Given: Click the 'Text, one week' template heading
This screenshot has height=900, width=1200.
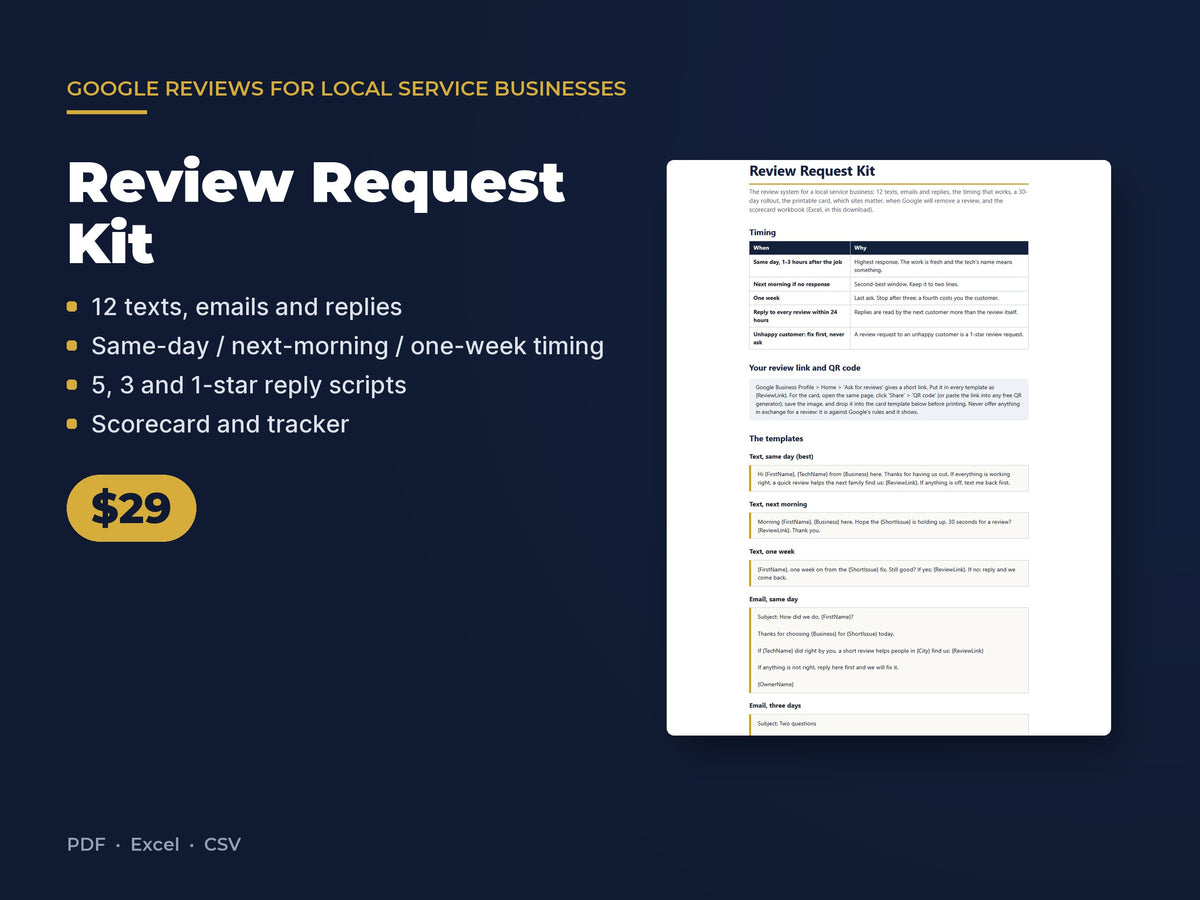Looking at the screenshot, I should coord(772,551).
